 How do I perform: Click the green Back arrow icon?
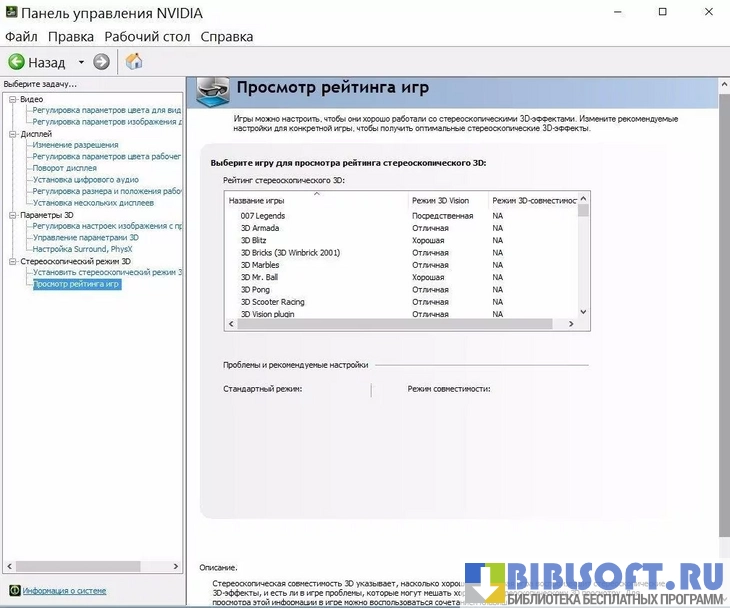(x=17, y=62)
